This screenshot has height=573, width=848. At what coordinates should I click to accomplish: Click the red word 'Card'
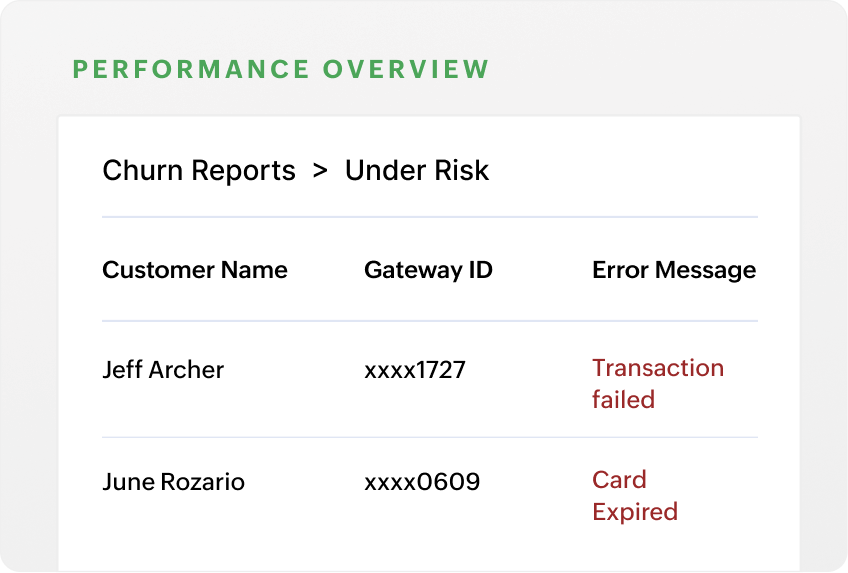619,480
